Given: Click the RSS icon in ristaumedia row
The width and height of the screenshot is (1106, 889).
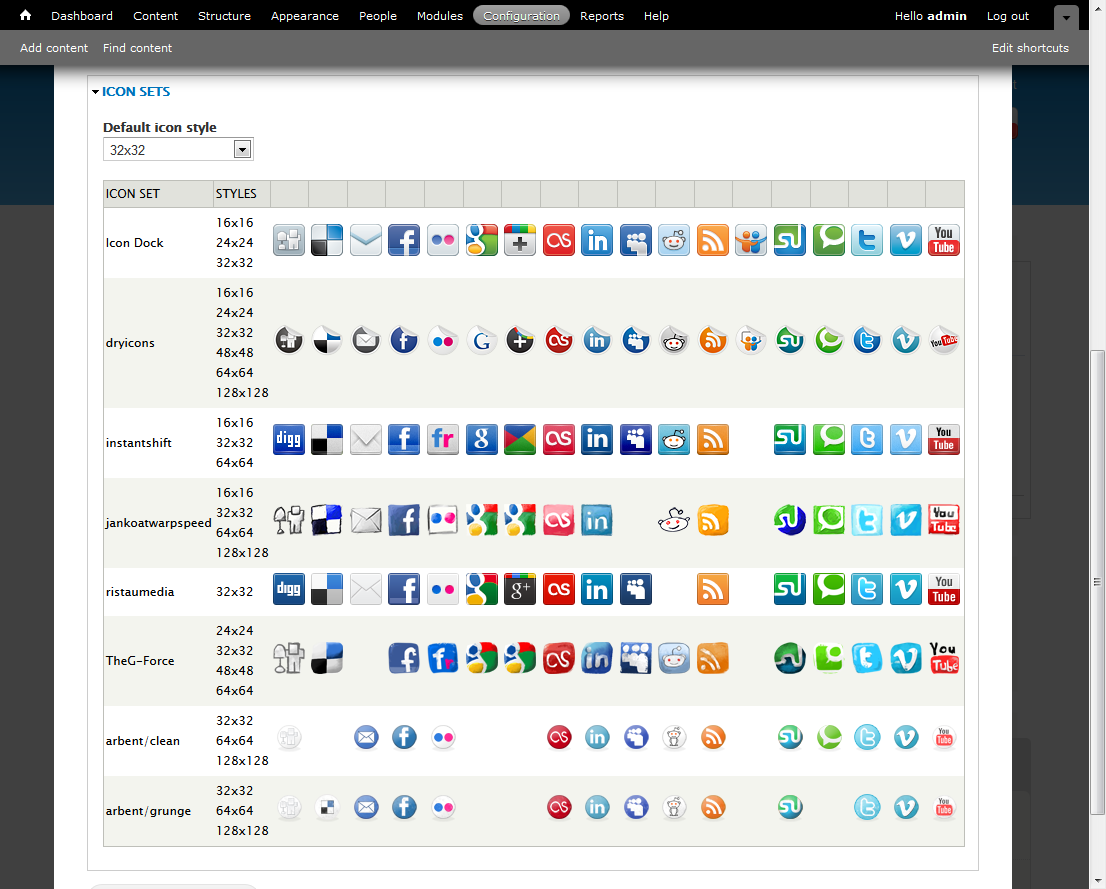Looking at the screenshot, I should (x=713, y=590).
